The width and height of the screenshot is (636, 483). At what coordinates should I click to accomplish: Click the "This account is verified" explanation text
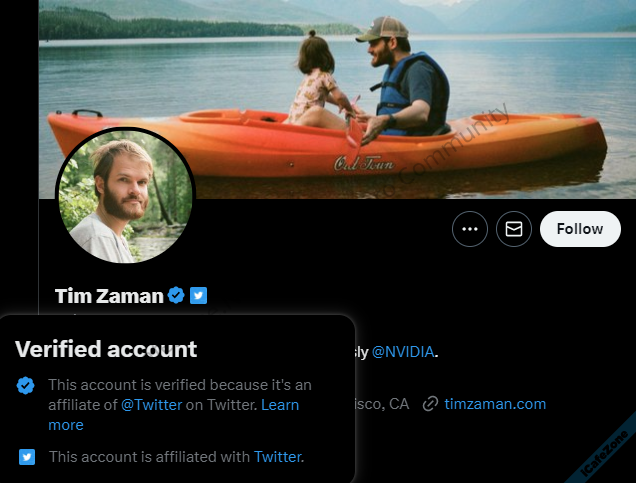[180, 385]
